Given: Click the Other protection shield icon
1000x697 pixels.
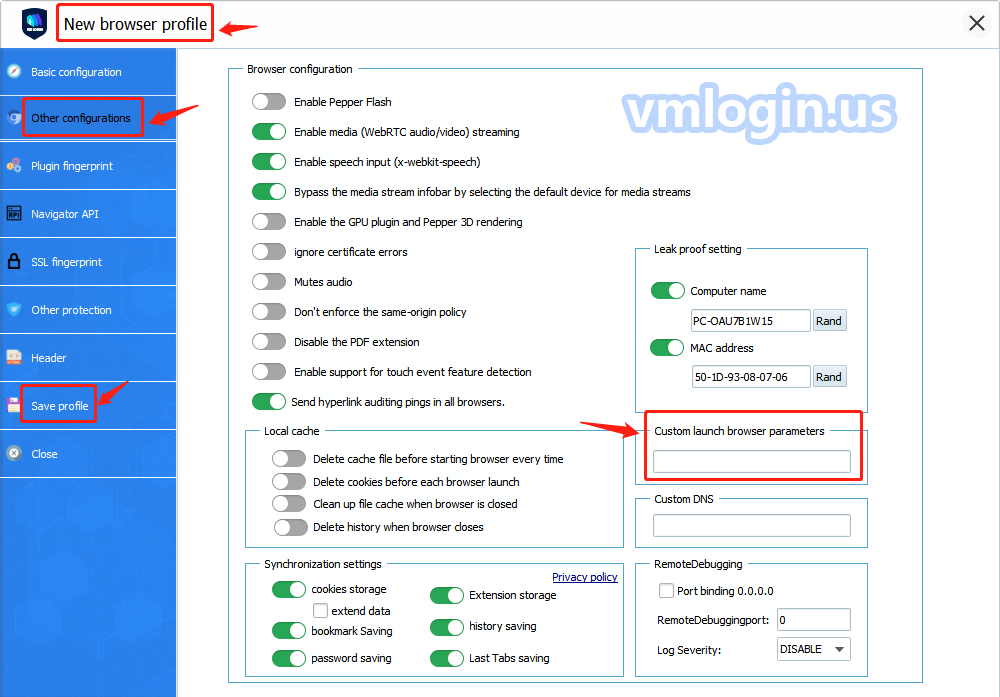Looking at the screenshot, I should [14, 310].
